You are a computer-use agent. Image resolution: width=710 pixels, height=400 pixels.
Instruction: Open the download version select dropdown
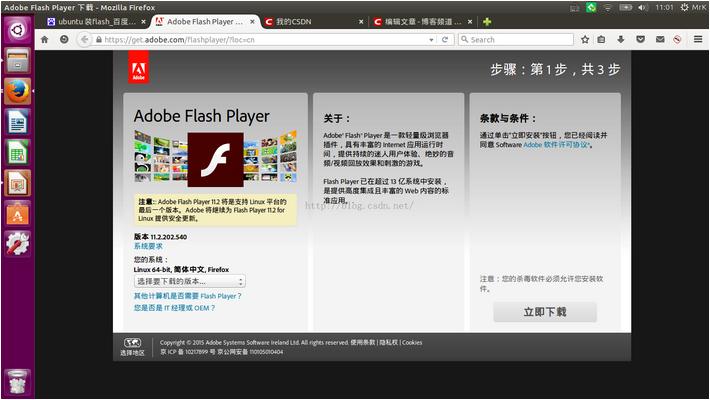click(190, 281)
